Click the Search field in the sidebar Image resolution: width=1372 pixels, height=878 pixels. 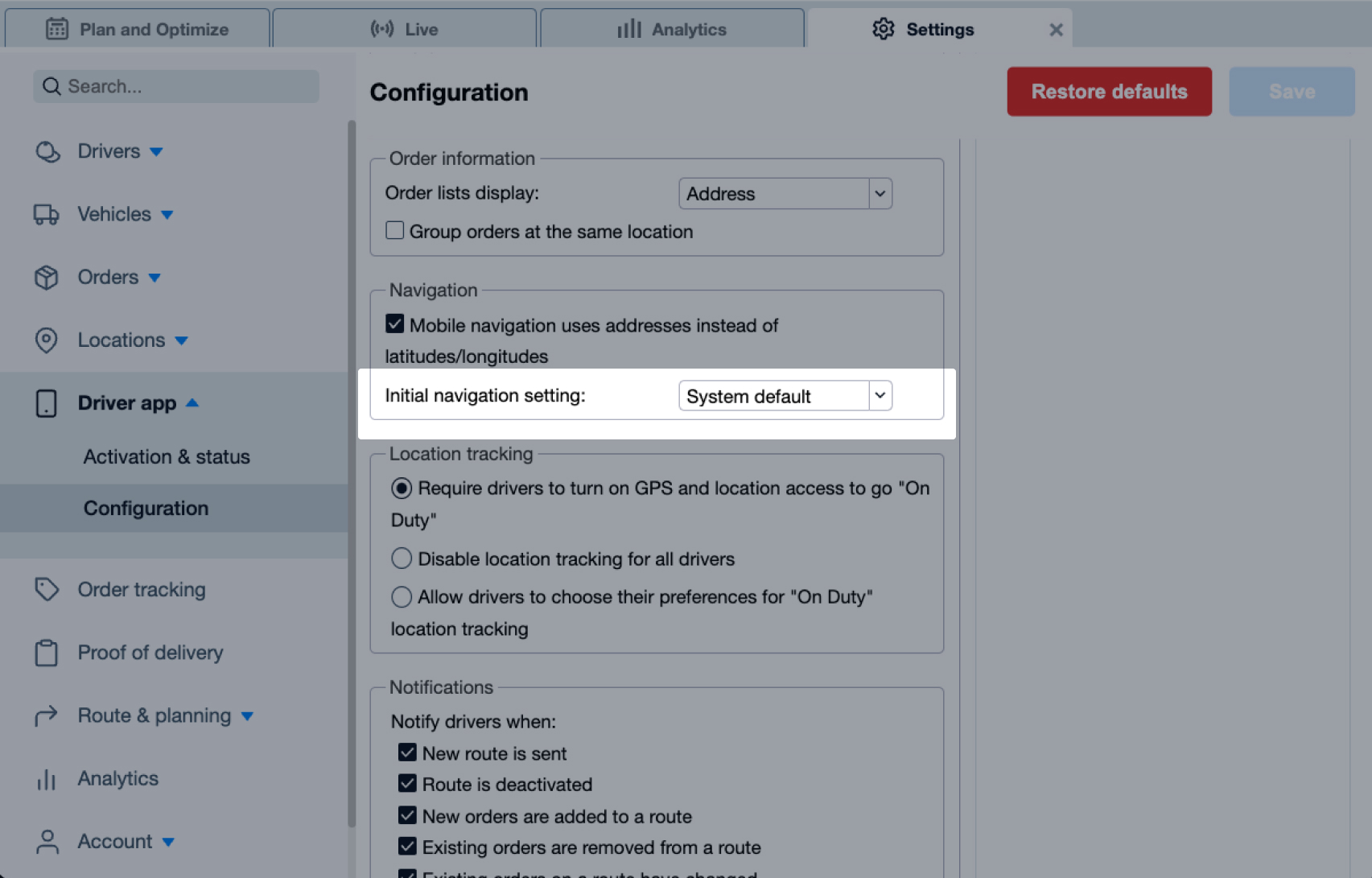[175, 85]
